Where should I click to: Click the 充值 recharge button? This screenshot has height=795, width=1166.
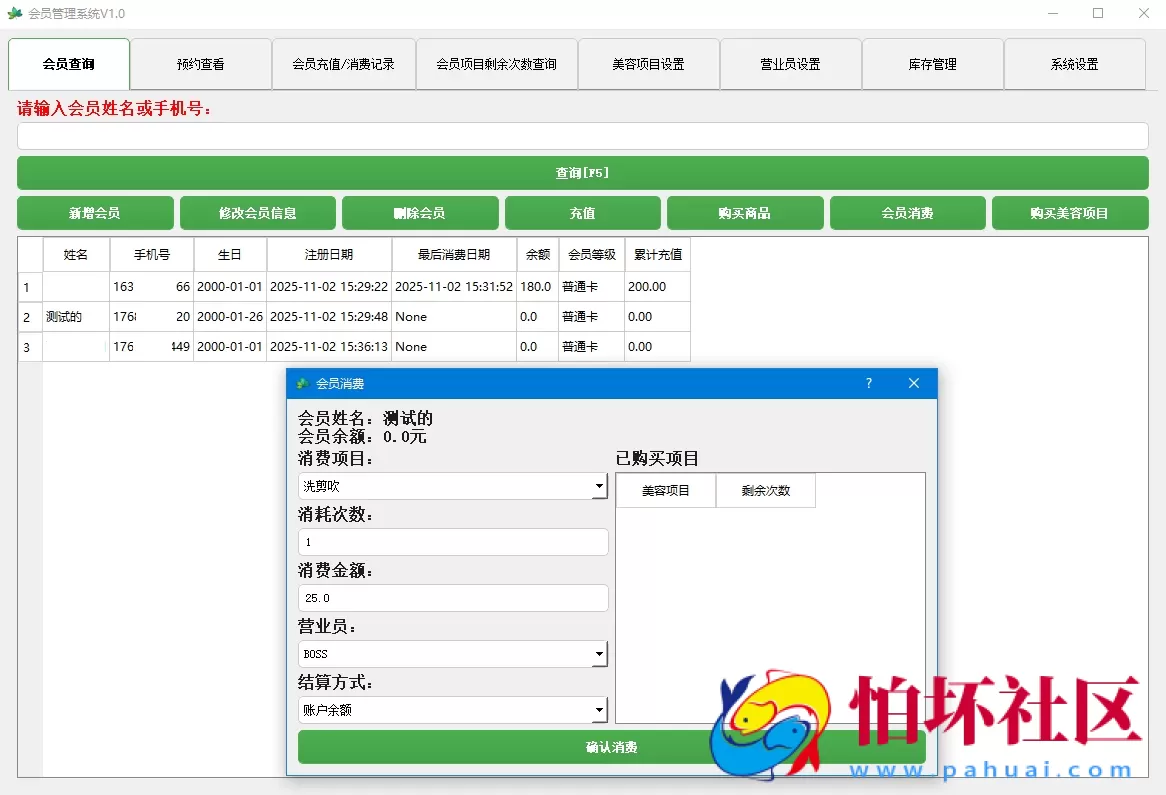[x=583, y=212]
